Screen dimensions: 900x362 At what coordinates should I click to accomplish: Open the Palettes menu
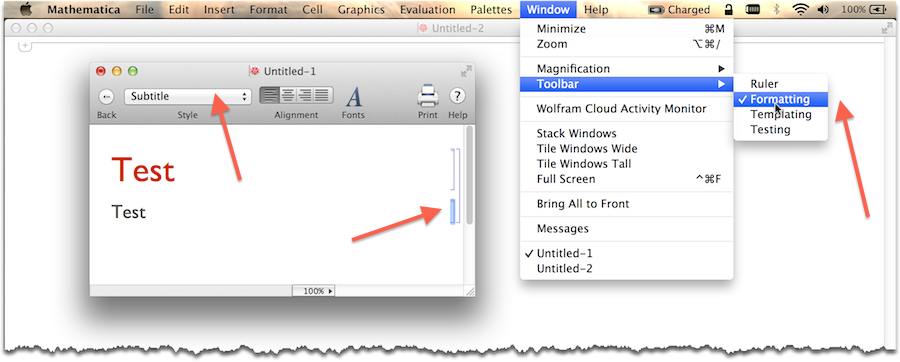pyautogui.click(x=491, y=10)
